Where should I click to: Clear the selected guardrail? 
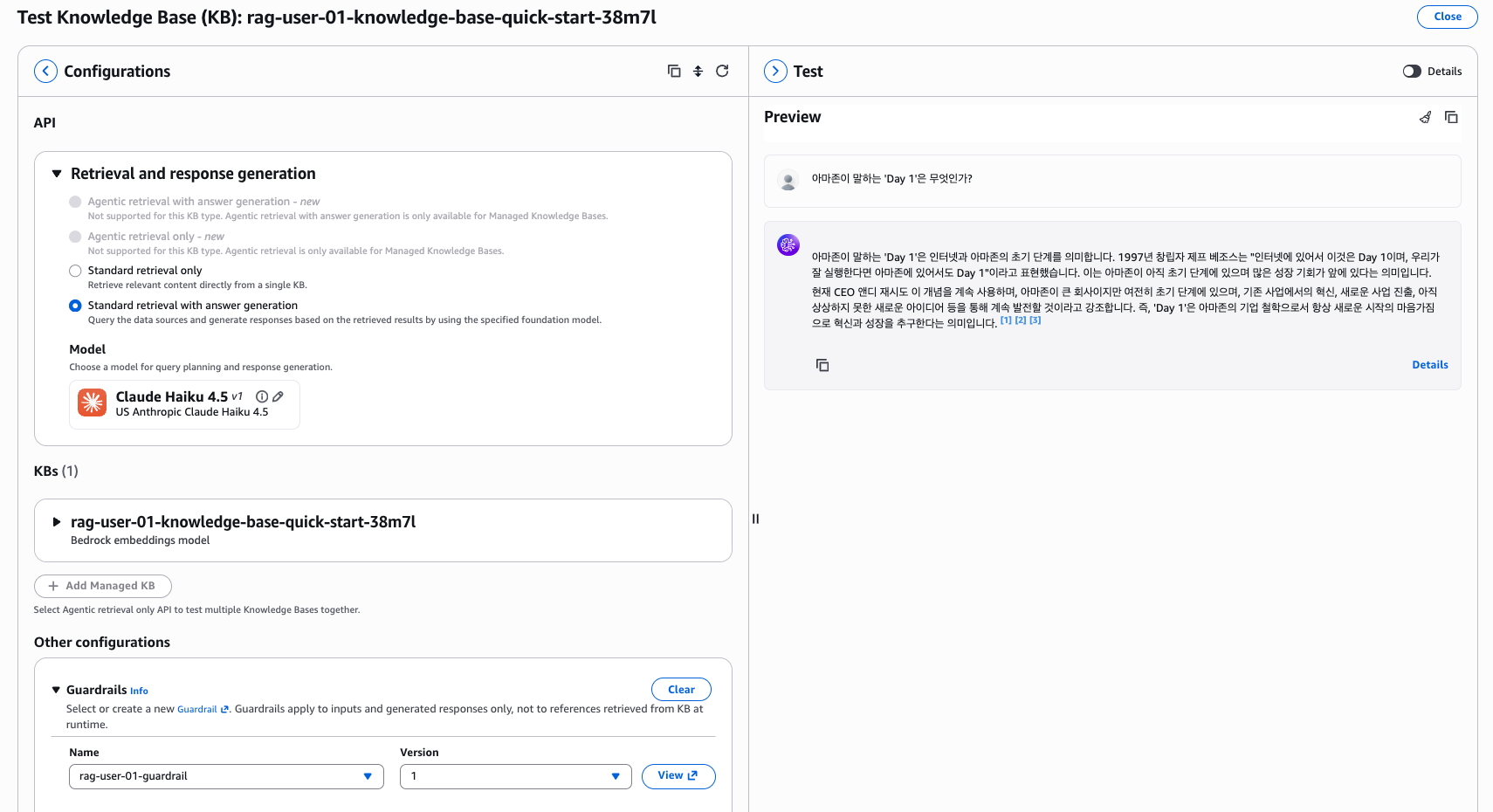click(x=681, y=690)
